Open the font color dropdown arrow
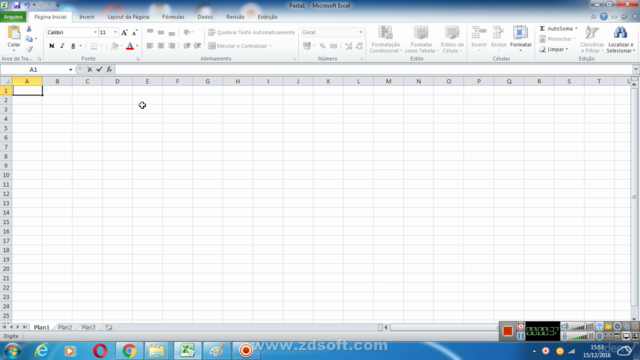This screenshot has height=360, width=640. point(137,46)
